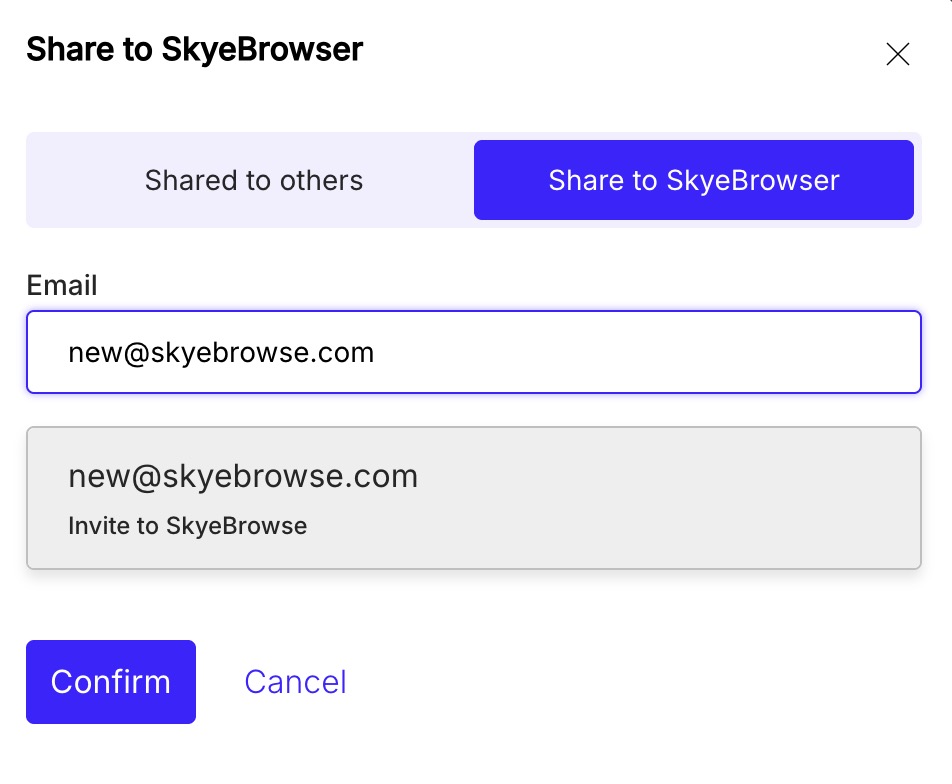The width and height of the screenshot is (952, 784).
Task: Switch to the Shared to others tab
Action: [x=253, y=180]
